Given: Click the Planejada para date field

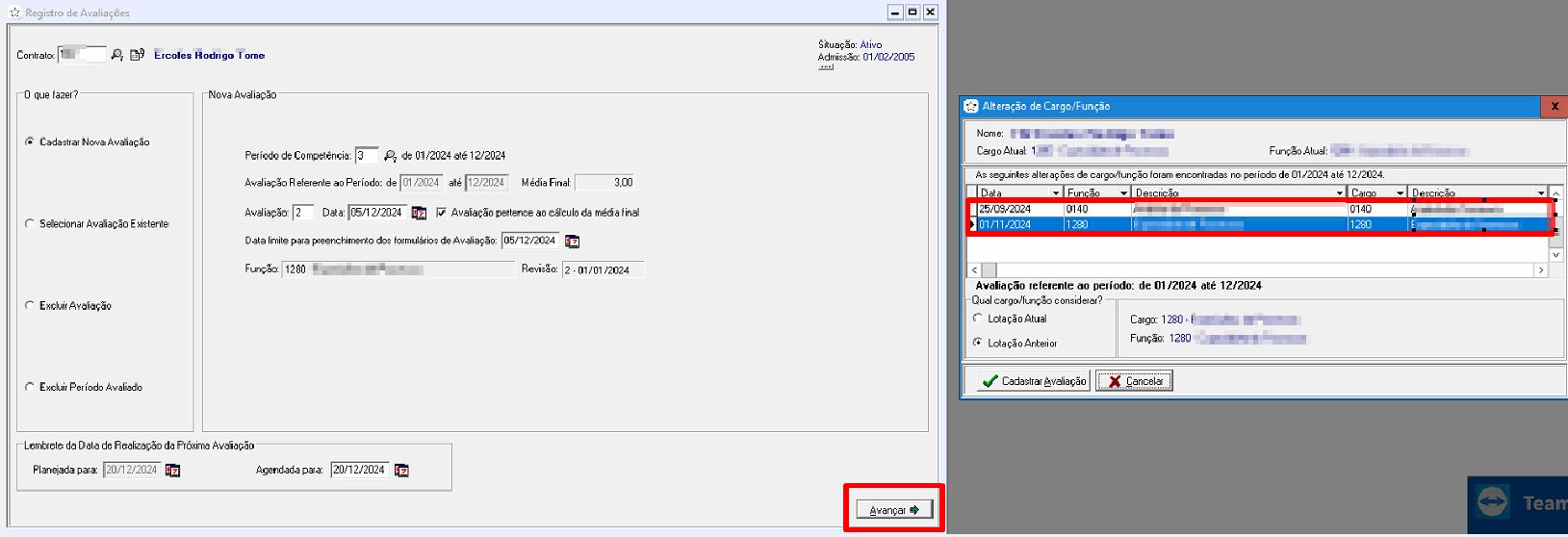Looking at the screenshot, I should point(132,470).
